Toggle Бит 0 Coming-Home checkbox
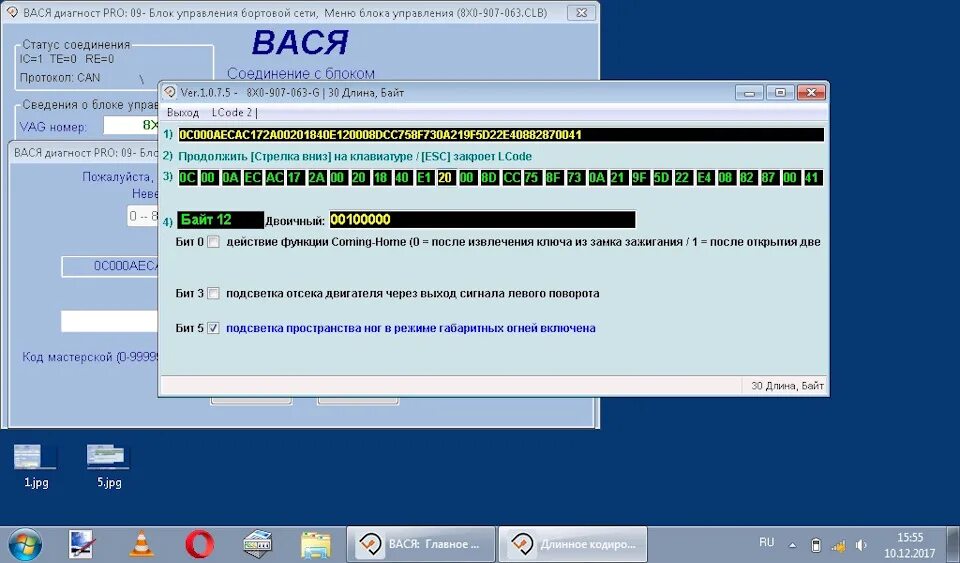960x563 pixels. 213,242
